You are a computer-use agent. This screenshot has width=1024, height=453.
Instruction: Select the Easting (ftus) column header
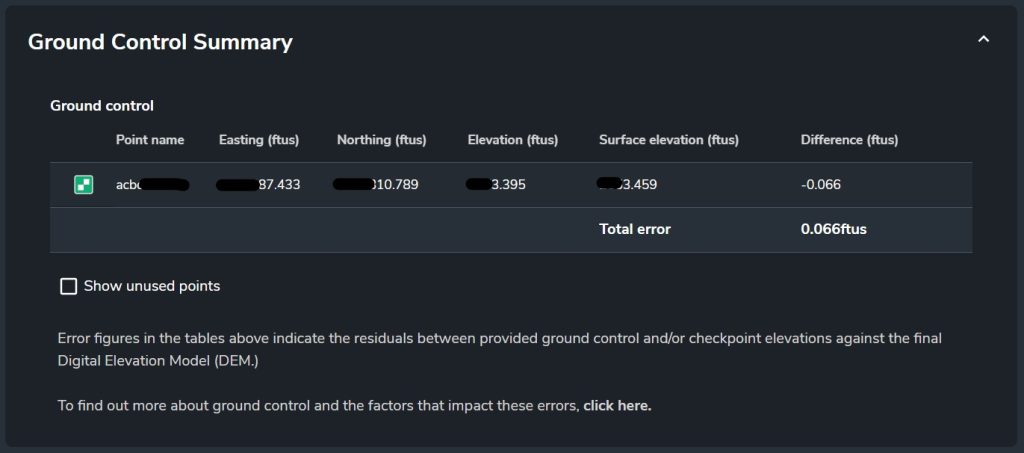[259, 140]
